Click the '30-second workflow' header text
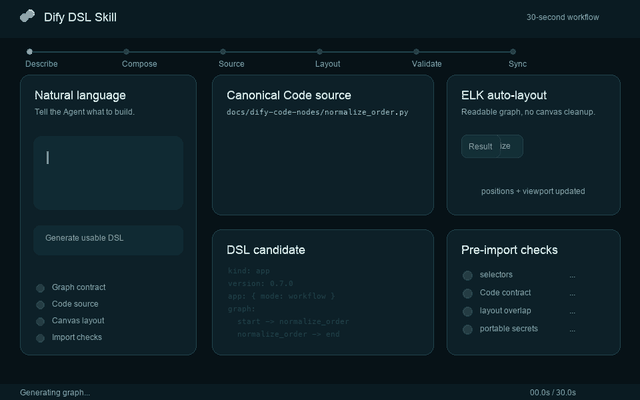640x400 pixels. [x=562, y=17]
